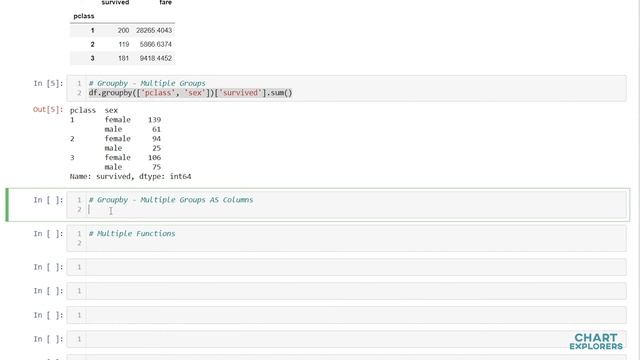The image size is (640, 360).
Task: Click the value 94 for class 2 female
Action: pos(156,138)
